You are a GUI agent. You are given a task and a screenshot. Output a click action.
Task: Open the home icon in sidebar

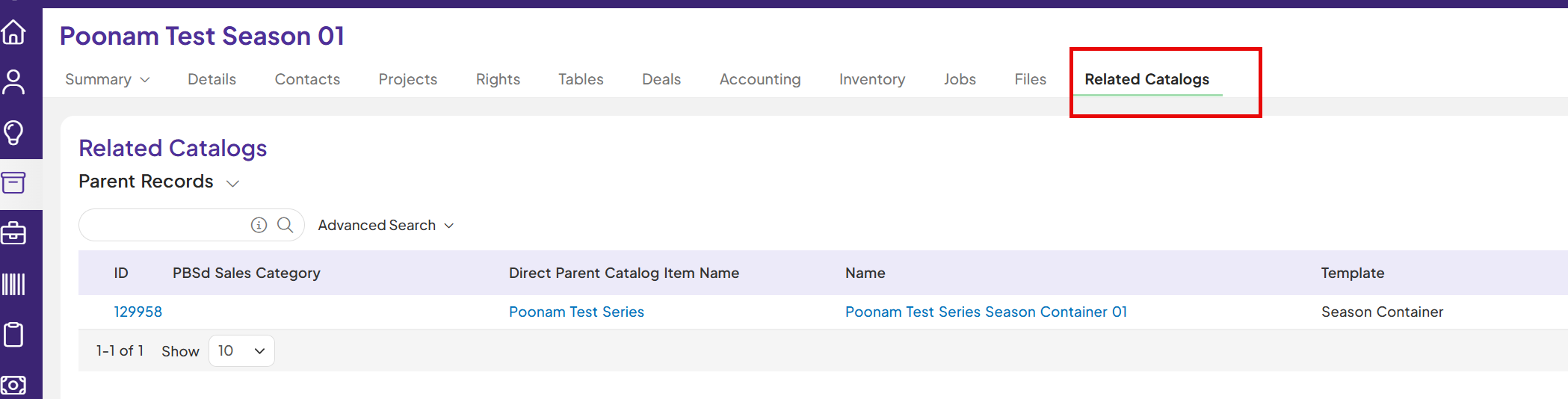pyautogui.click(x=14, y=32)
